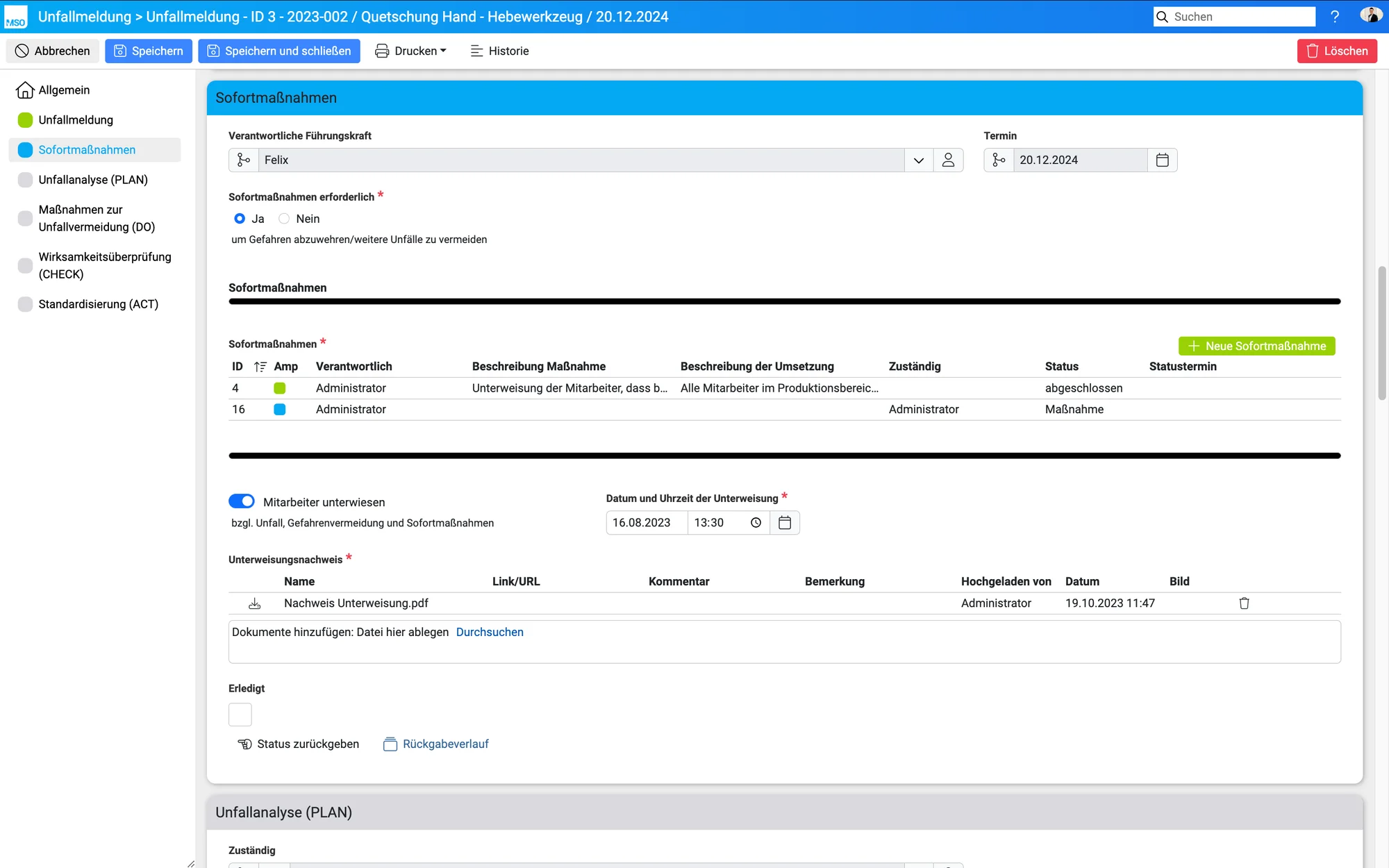The height and width of the screenshot is (868, 1389).
Task: Click the Abbrechen button
Action: (x=53, y=51)
